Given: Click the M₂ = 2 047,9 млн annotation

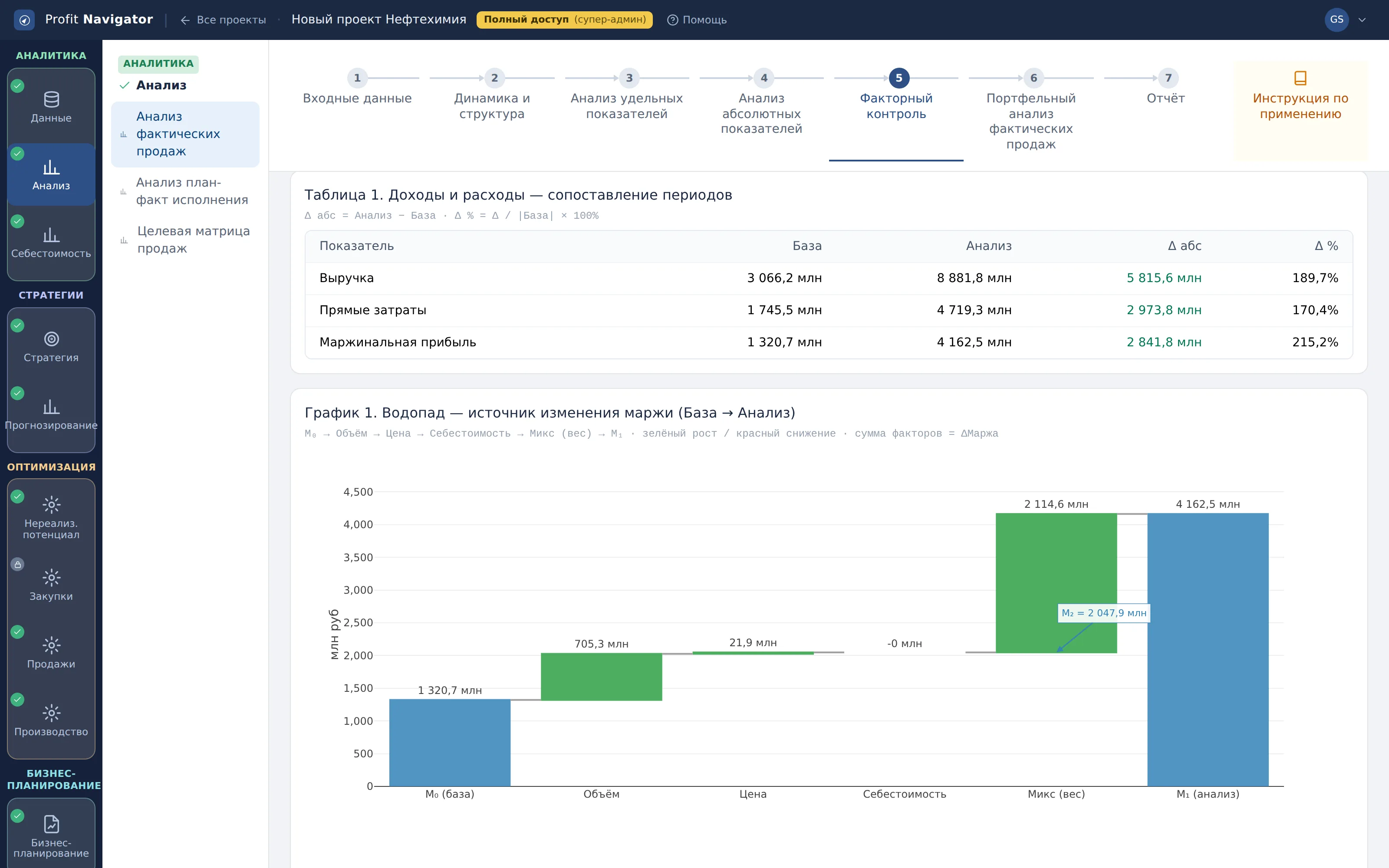Looking at the screenshot, I should [1104, 613].
